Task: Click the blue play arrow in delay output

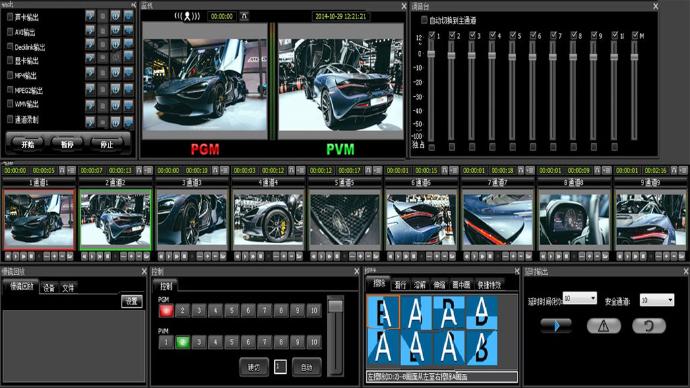Action: 556,326
